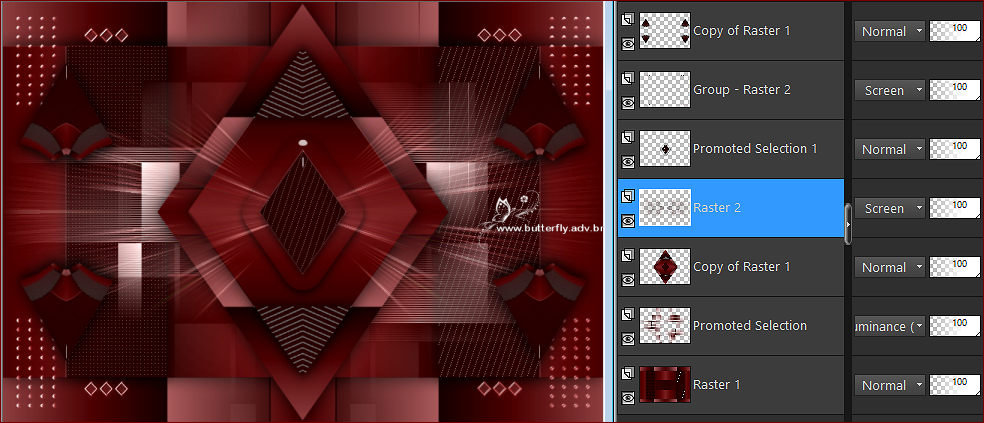
Task: Click opacity slider of Raster 1 layer
Action: tap(955, 385)
